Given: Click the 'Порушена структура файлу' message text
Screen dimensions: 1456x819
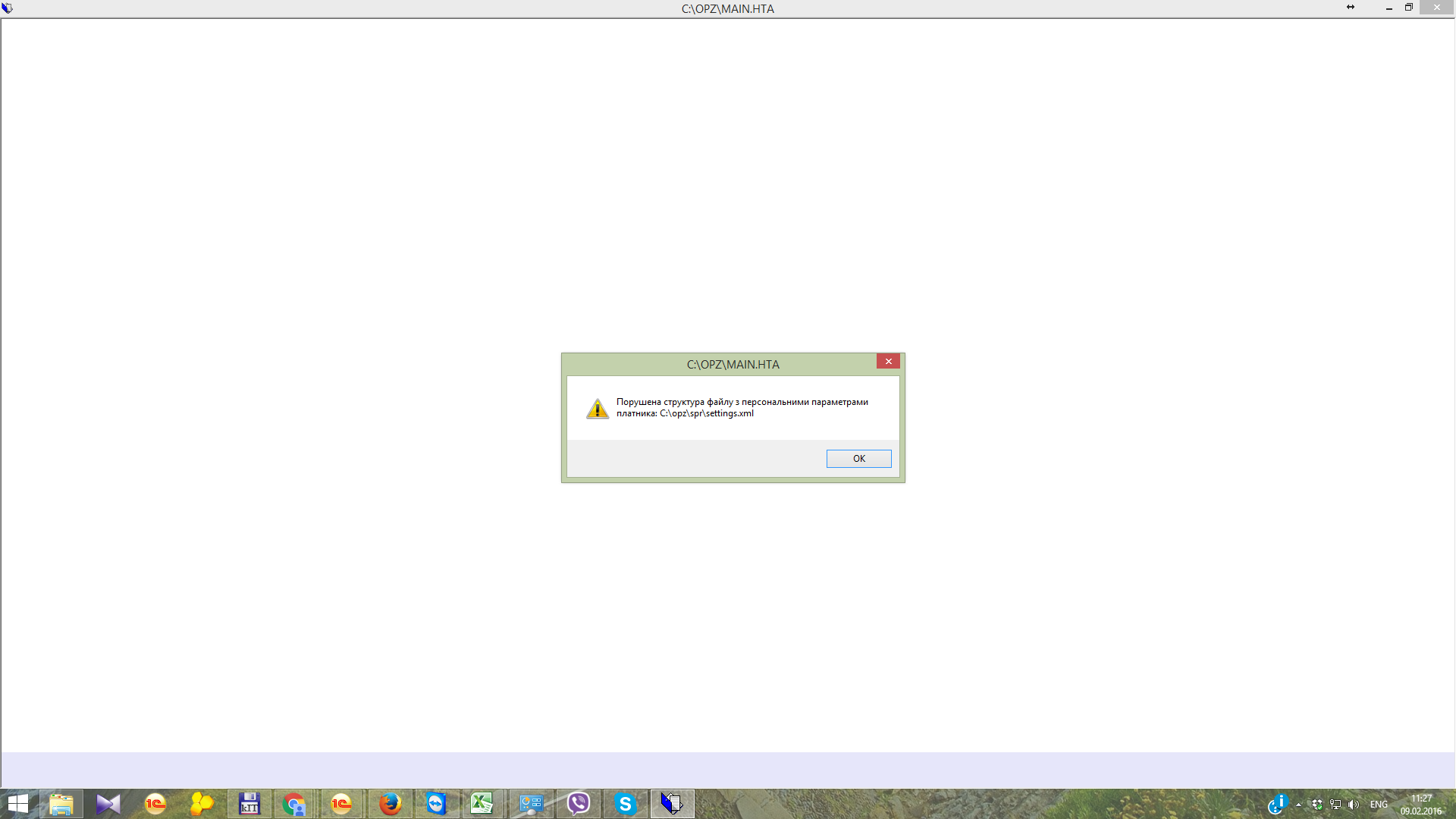Looking at the screenshot, I should coord(742,408).
